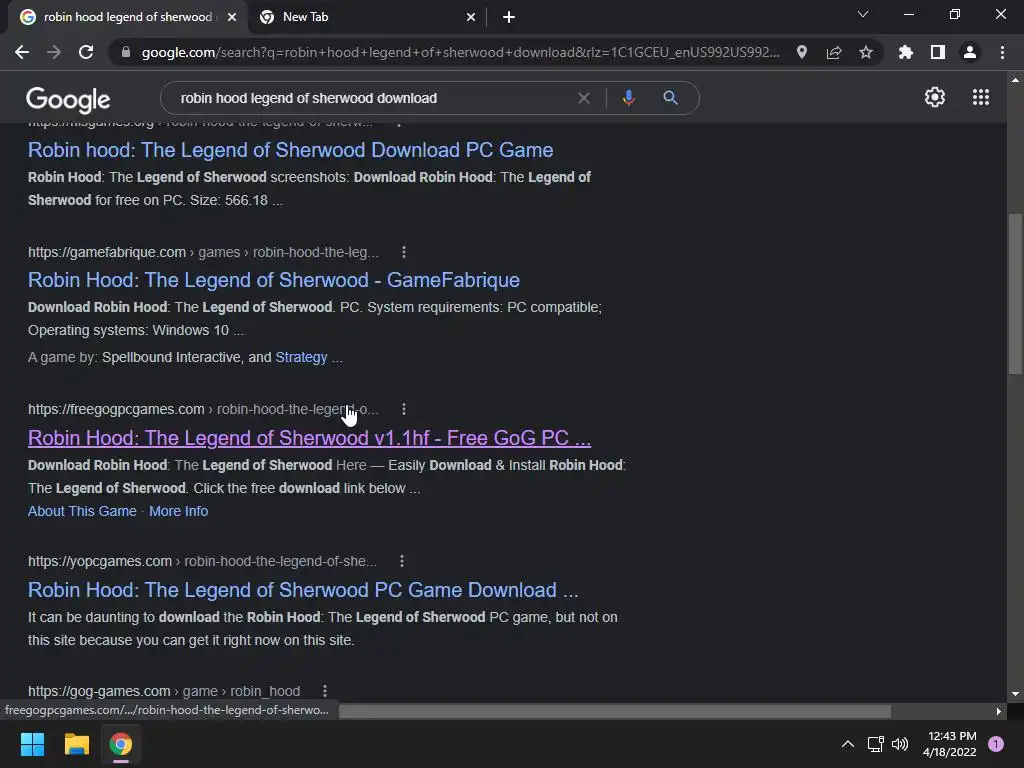The image size is (1024, 768).
Task: Open clock showing 12:43 PM
Action: point(950,744)
